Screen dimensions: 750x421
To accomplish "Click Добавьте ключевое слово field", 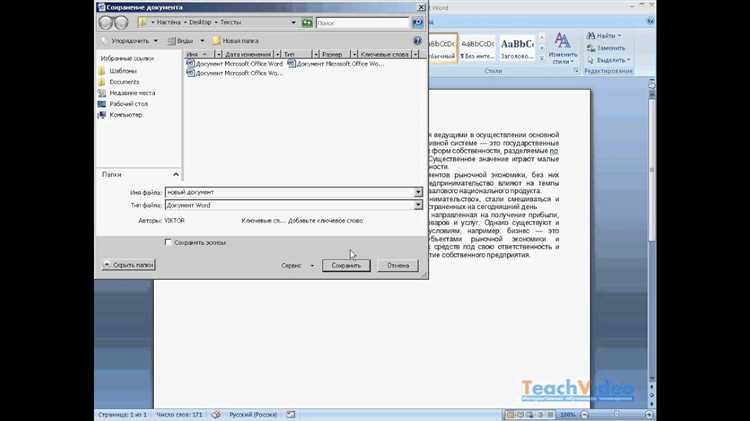I will (325, 221).
